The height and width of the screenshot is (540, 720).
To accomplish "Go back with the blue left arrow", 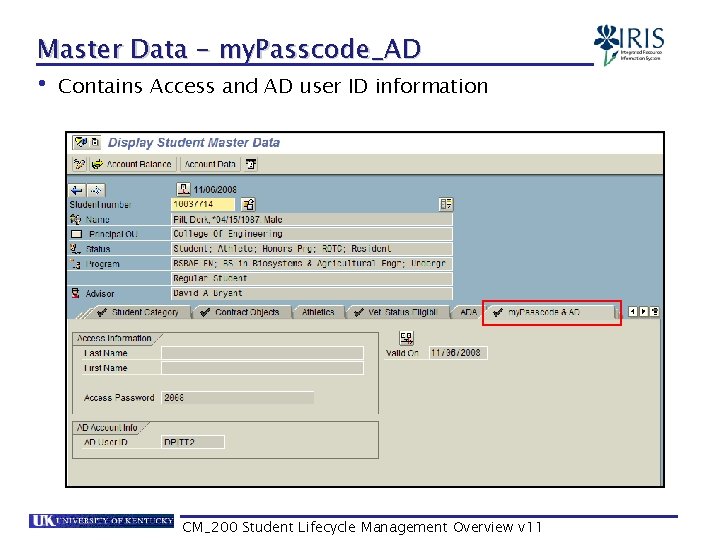I will (77, 190).
